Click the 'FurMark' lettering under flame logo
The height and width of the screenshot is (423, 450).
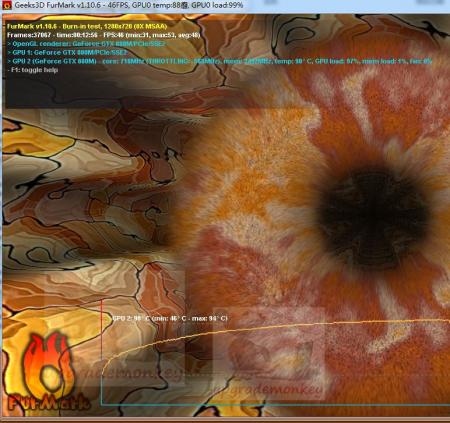[x=49, y=403]
